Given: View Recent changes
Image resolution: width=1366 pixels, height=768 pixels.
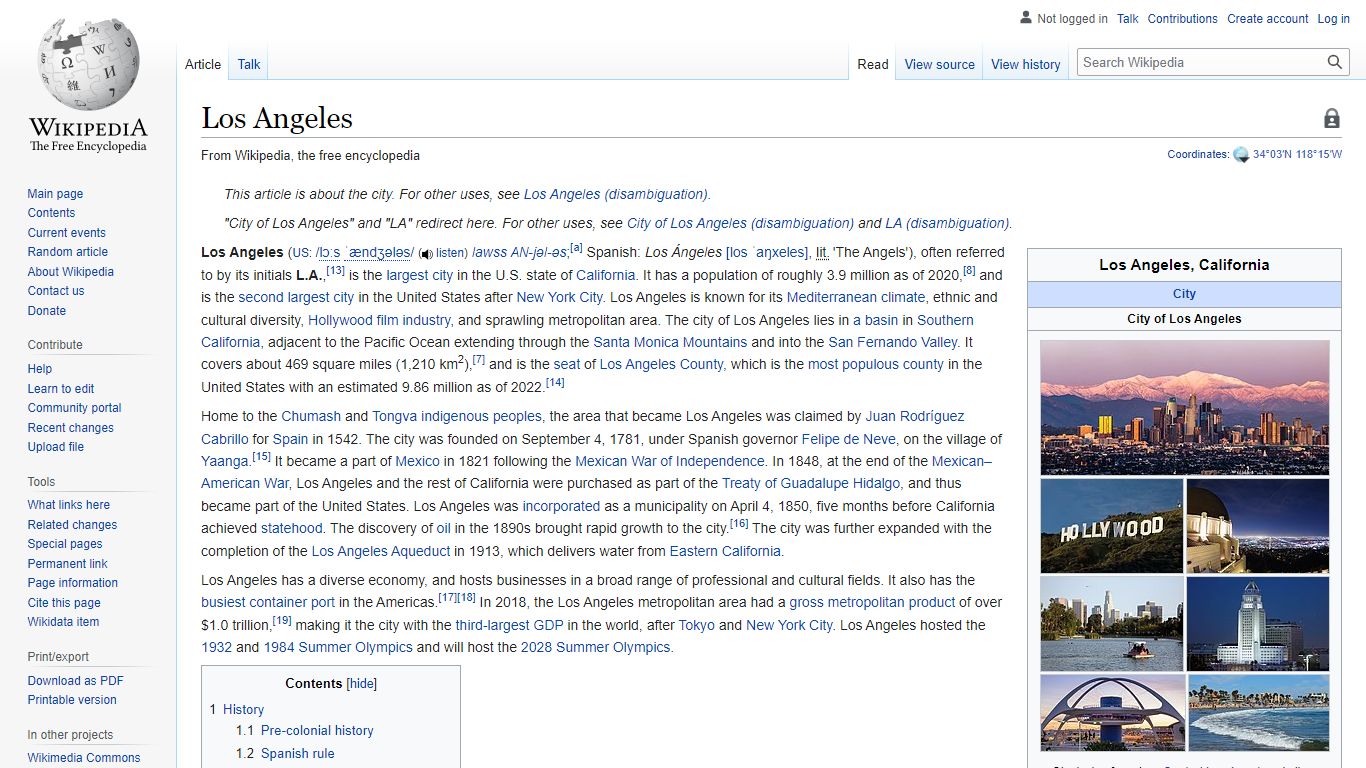Looking at the screenshot, I should [x=70, y=428].
